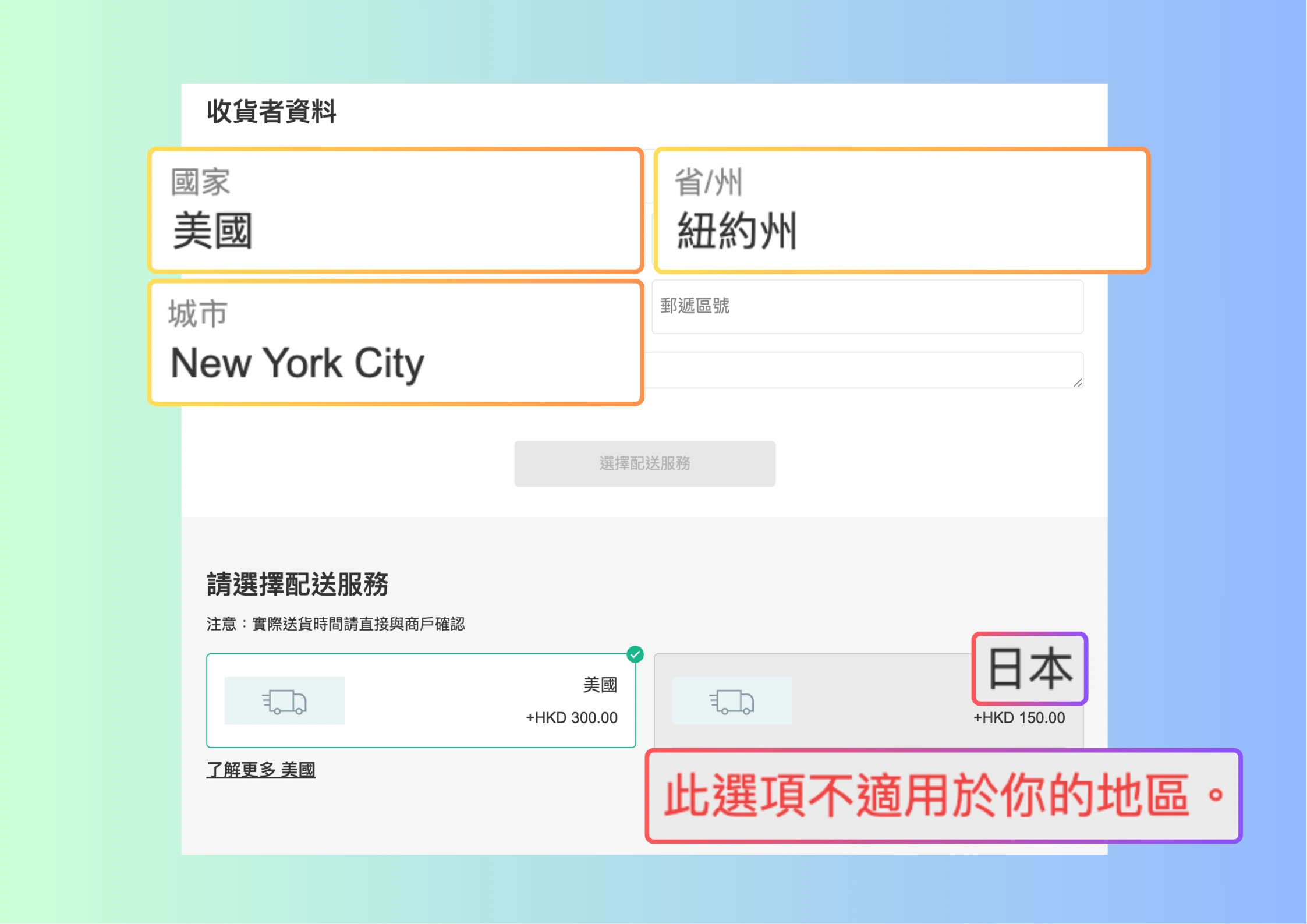Click the 此選項不適用於你的地區 warning message
Viewport: 1307px width, 924px height.
pos(943,796)
